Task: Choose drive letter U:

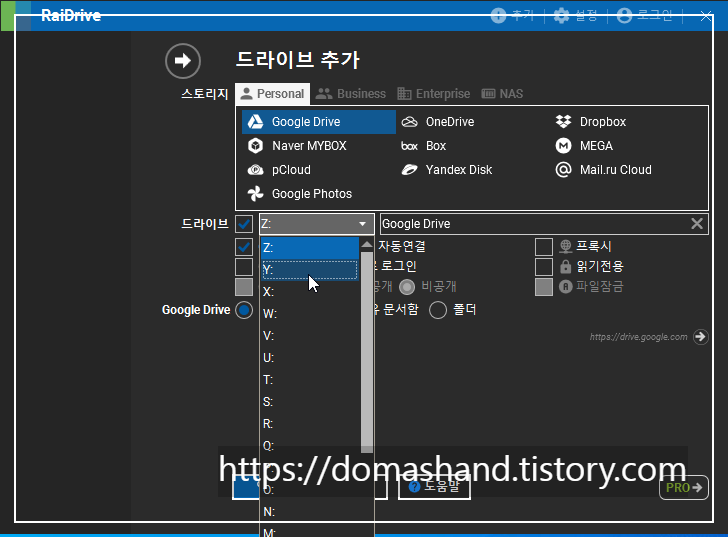Action: coord(310,358)
